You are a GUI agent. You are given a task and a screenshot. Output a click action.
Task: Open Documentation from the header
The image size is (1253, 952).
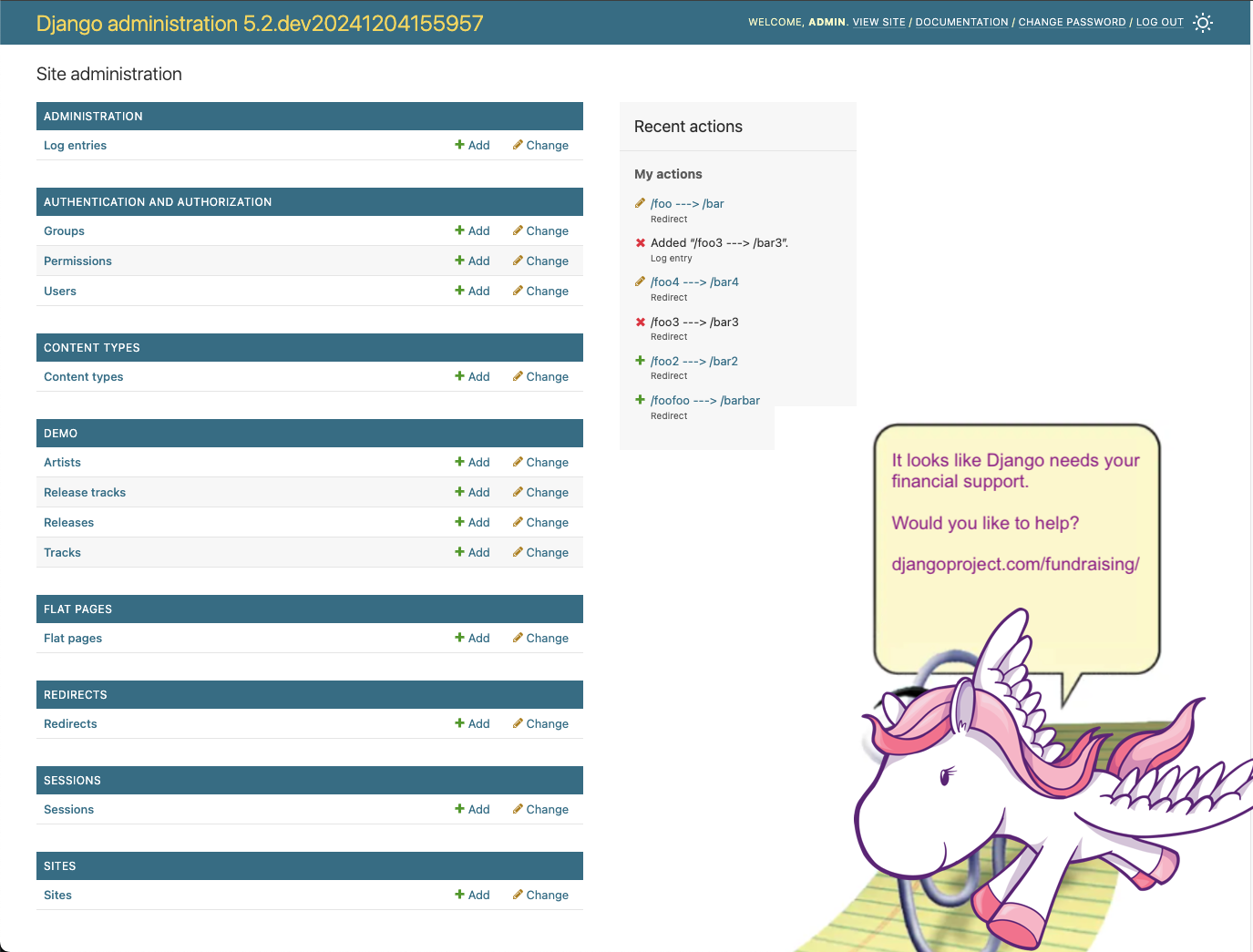pos(961,22)
